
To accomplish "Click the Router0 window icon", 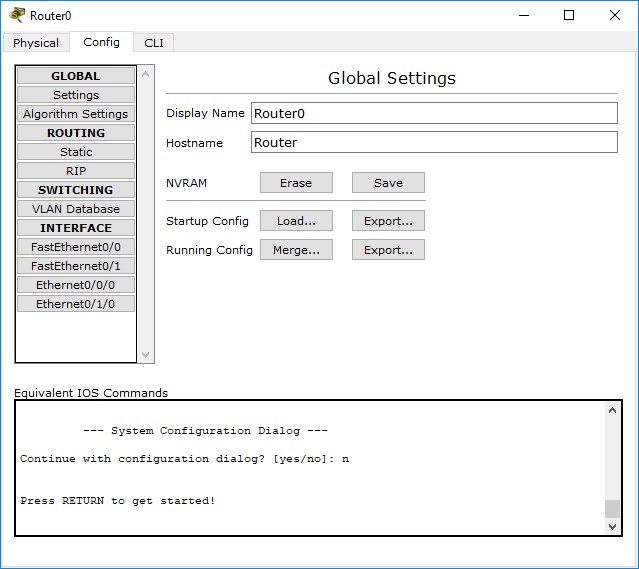I will (x=17, y=15).
